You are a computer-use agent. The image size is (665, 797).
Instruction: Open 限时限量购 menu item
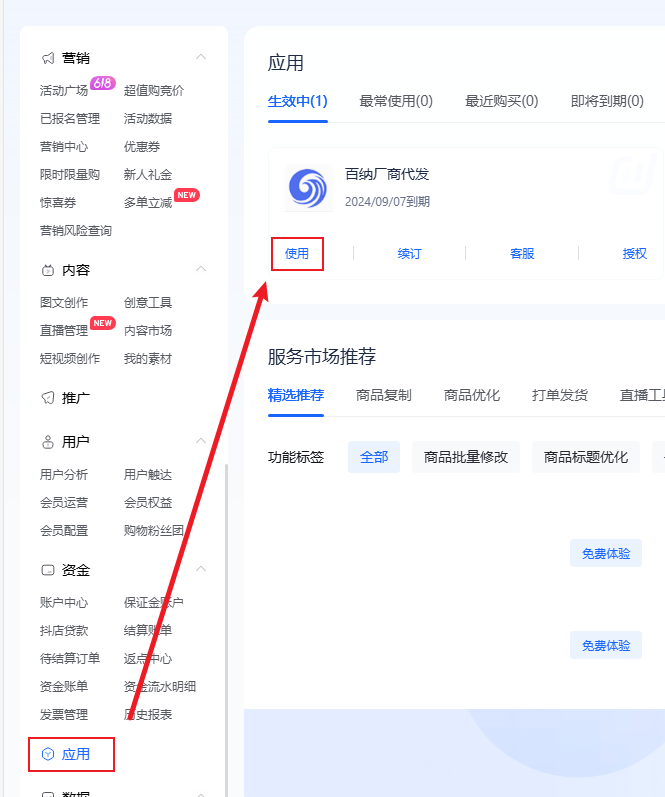(70, 175)
